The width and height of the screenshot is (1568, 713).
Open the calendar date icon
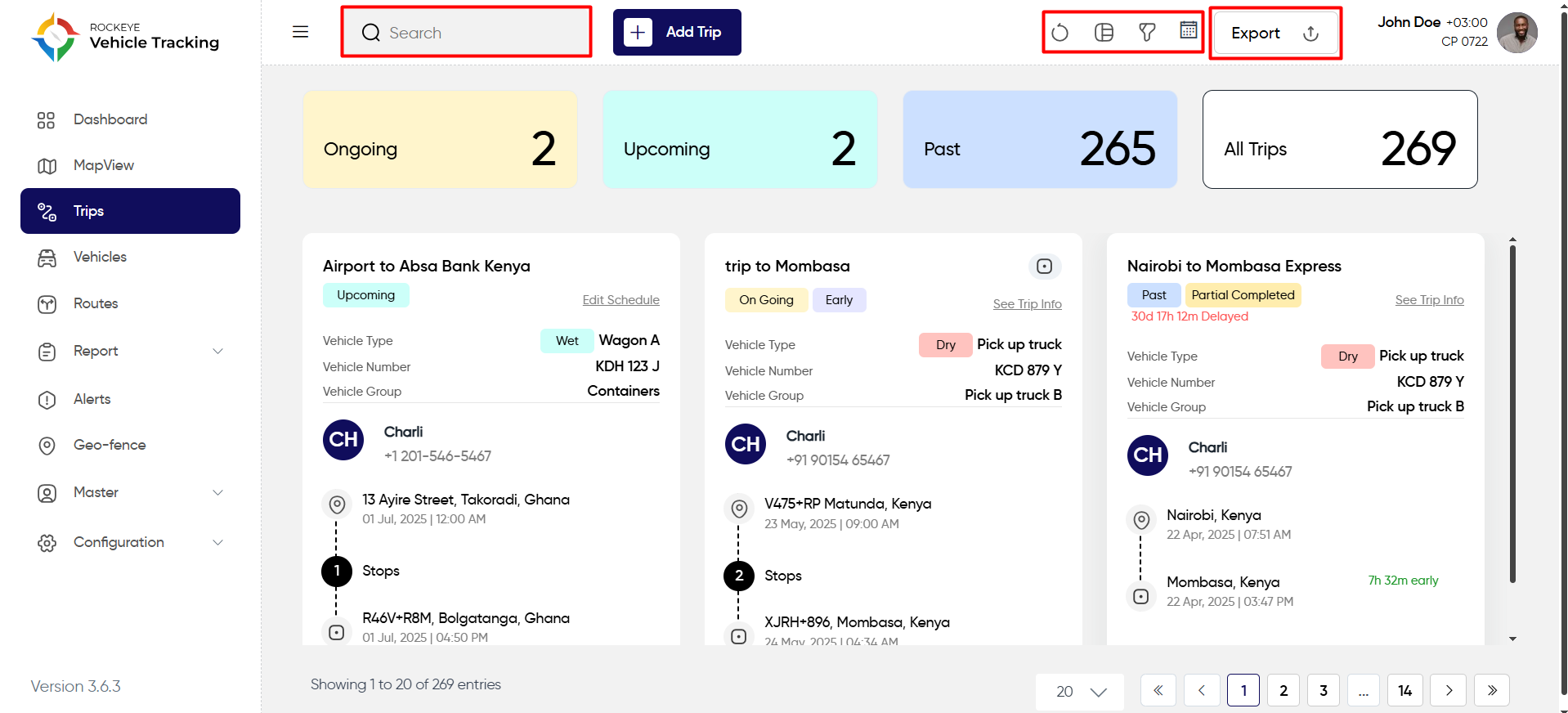1189,30
